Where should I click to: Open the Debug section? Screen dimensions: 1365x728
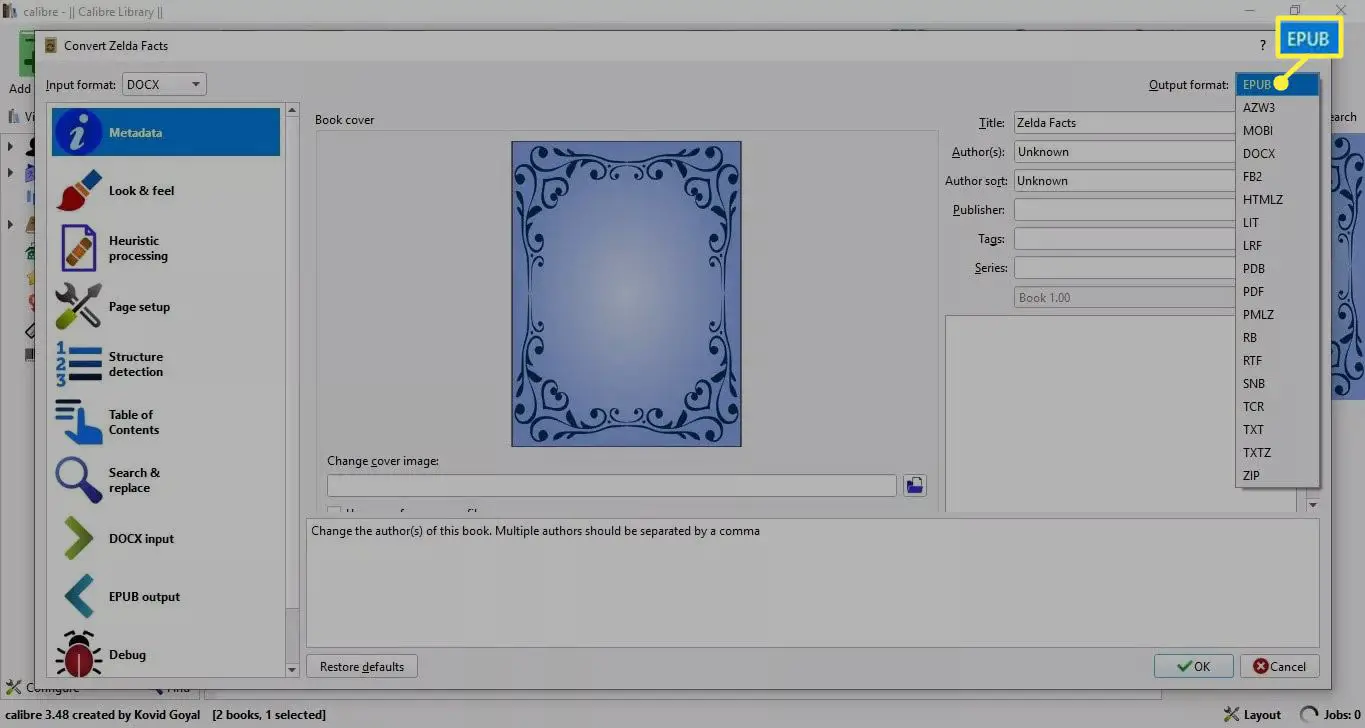(166, 654)
